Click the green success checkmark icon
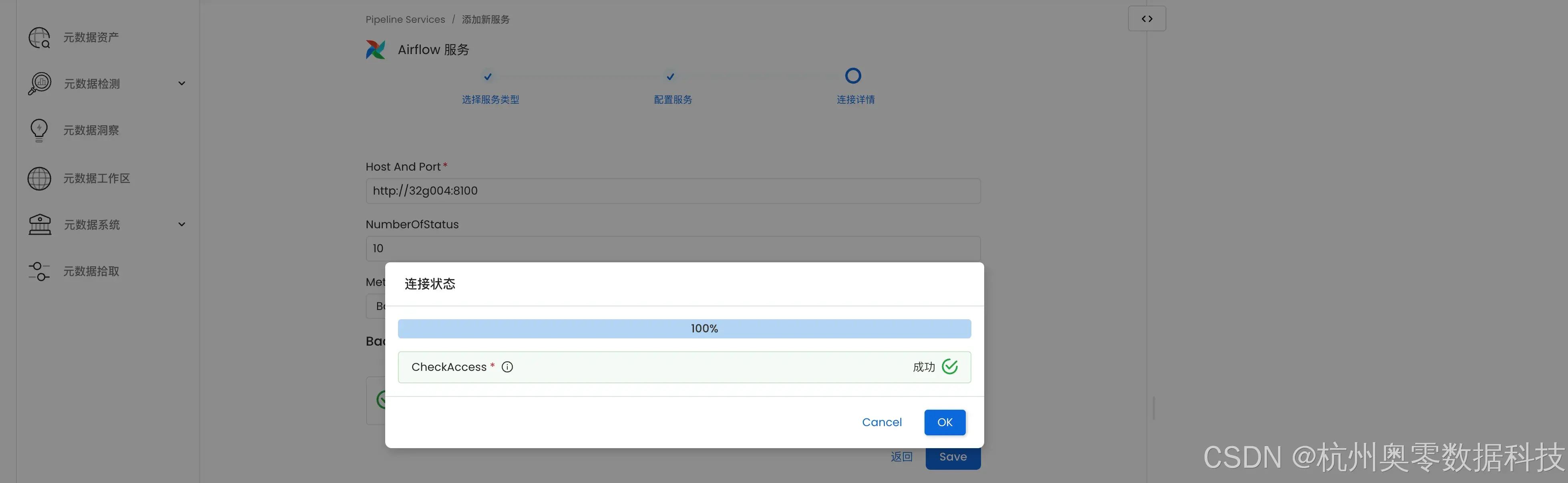Viewport: 1568px width, 483px height. pyautogui.click(x=949, y=367)
